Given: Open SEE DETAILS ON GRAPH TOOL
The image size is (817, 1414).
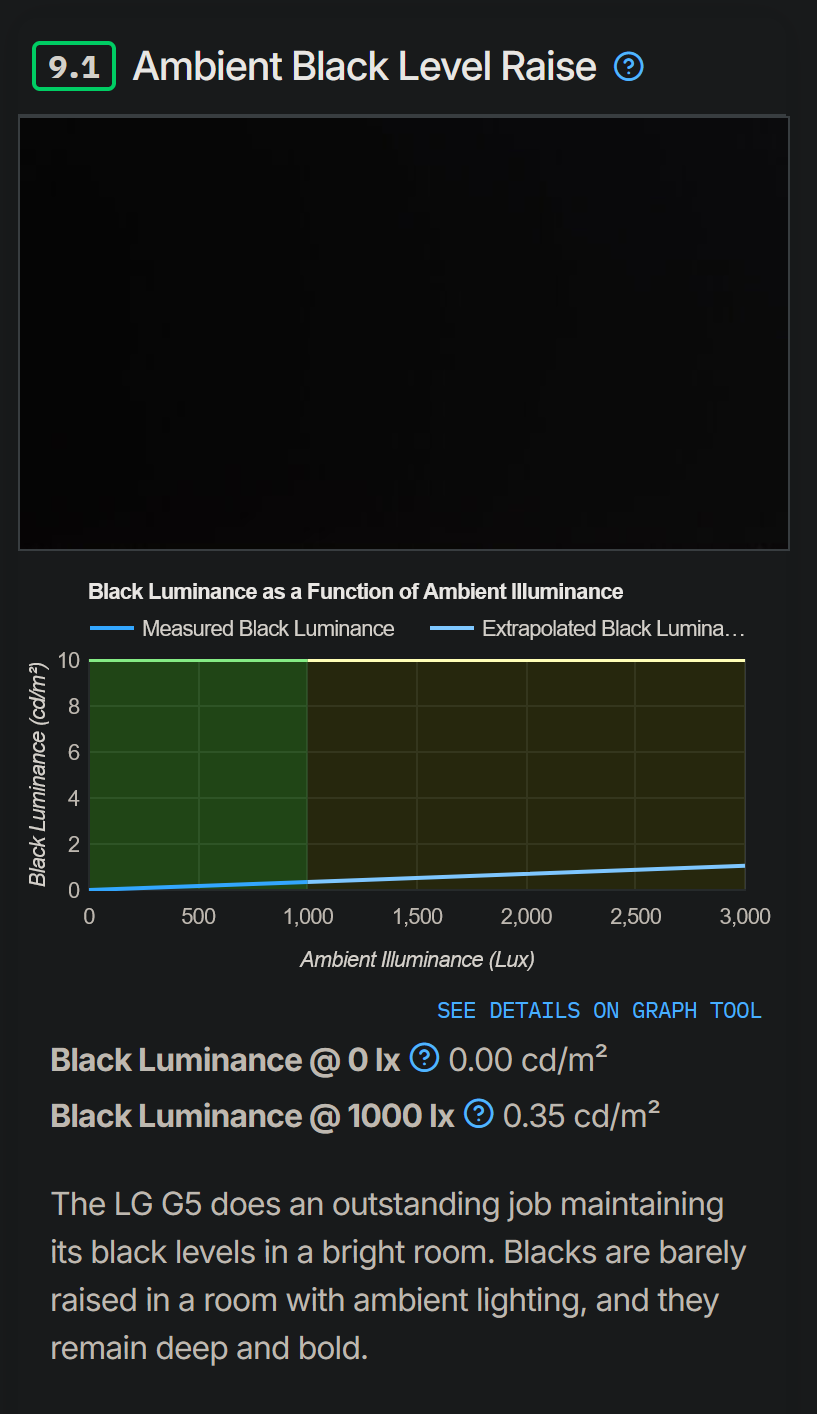Looking at the screenshot, I should point(599,1010).
